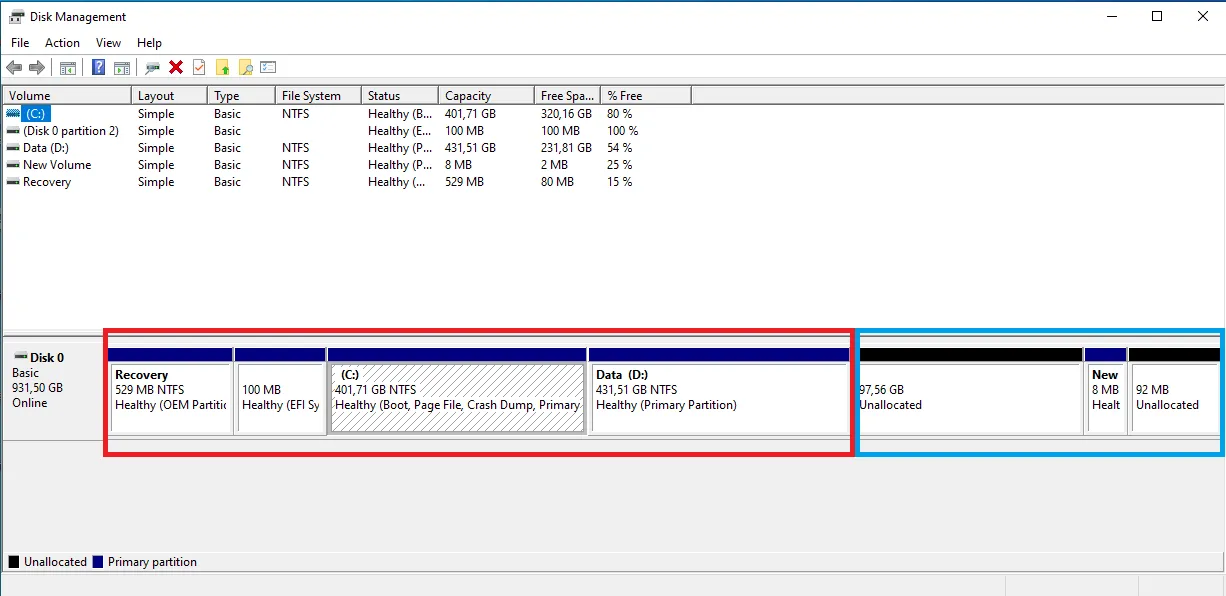Click the checklist settings toolbar icon
Image resolution: width=1226 pixels, height=596 pixels.
click(x=268, y=68)
